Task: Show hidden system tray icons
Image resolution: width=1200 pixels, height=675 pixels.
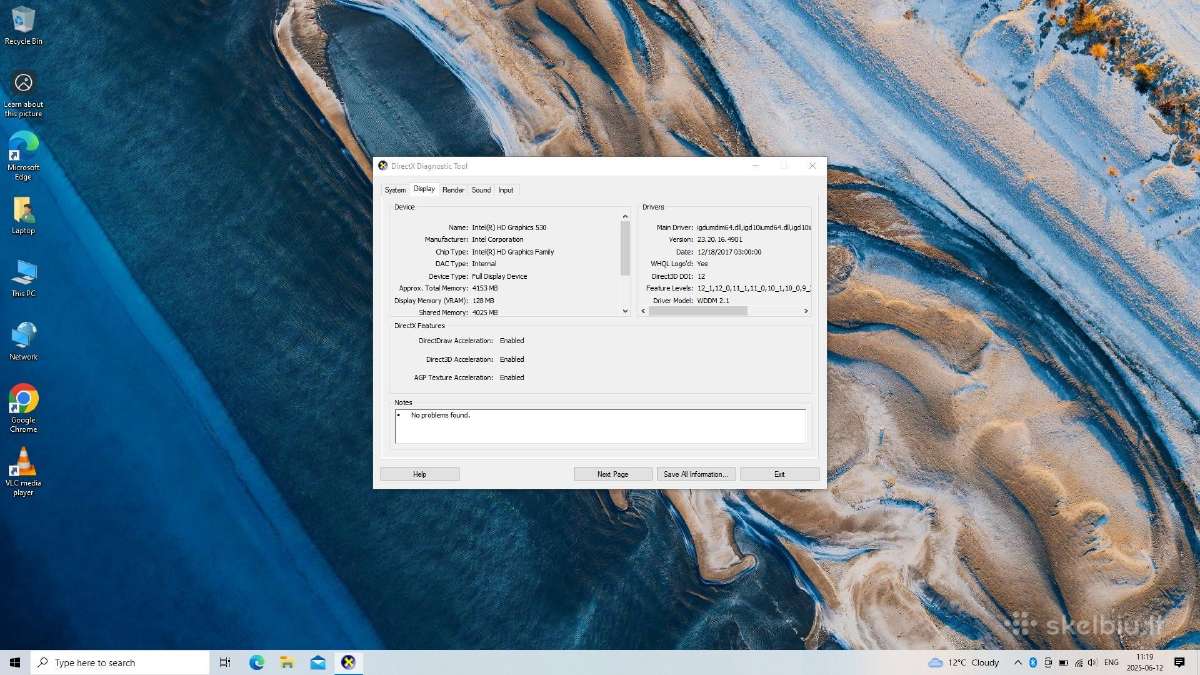Action: pos(1018,662)
